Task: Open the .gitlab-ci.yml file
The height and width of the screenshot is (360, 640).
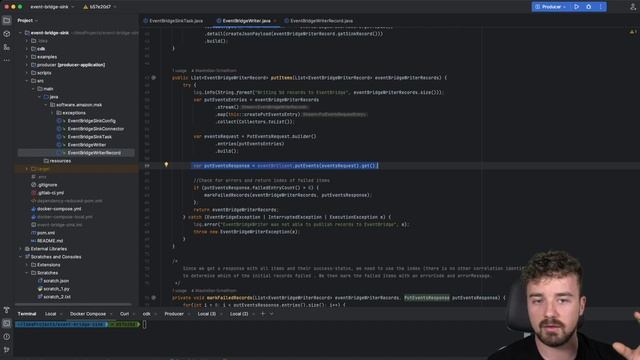Action: click(51, 193)
